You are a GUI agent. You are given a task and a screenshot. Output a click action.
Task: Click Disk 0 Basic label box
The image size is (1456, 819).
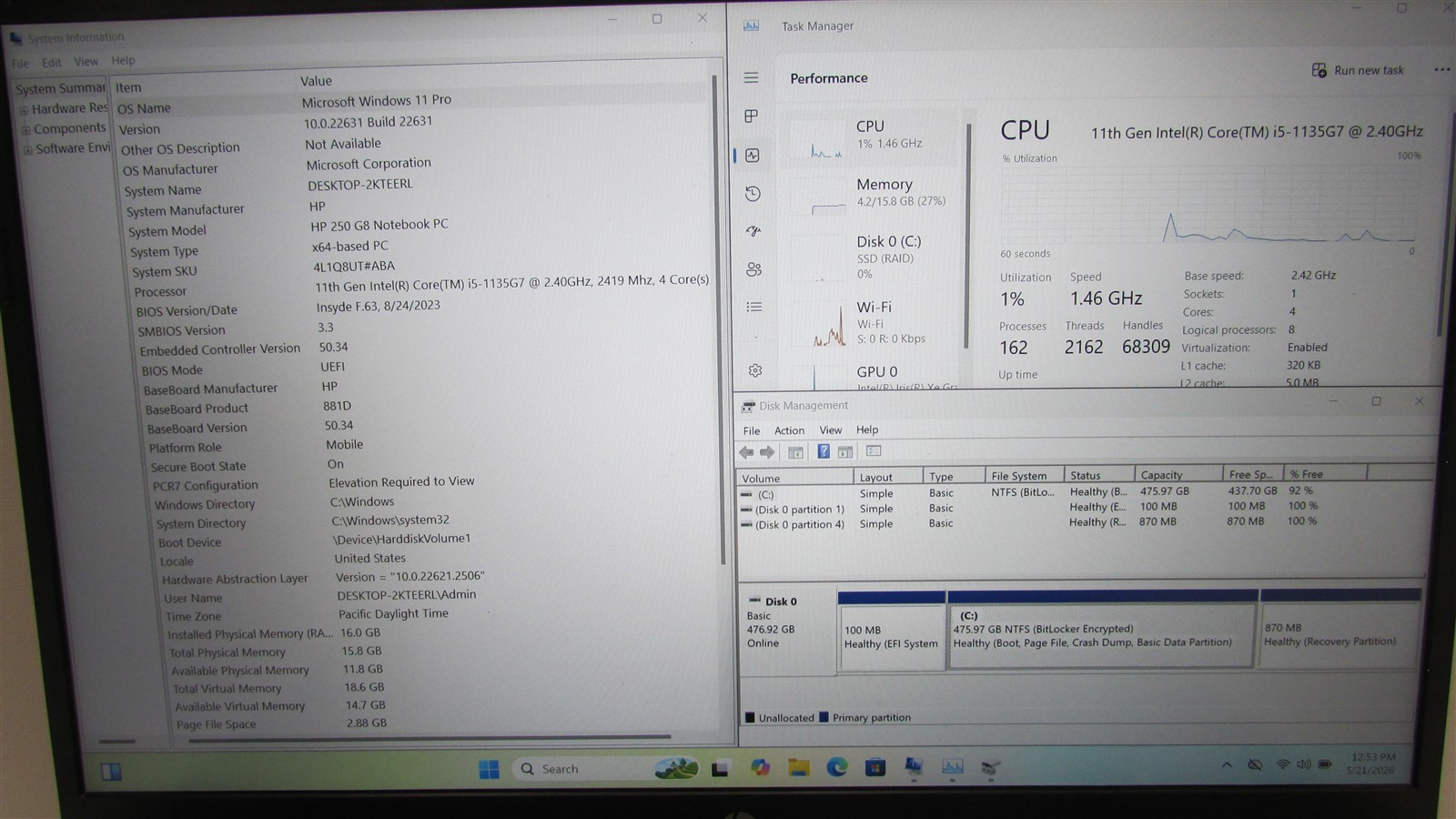pyautogui.click(x=787, y=632)
